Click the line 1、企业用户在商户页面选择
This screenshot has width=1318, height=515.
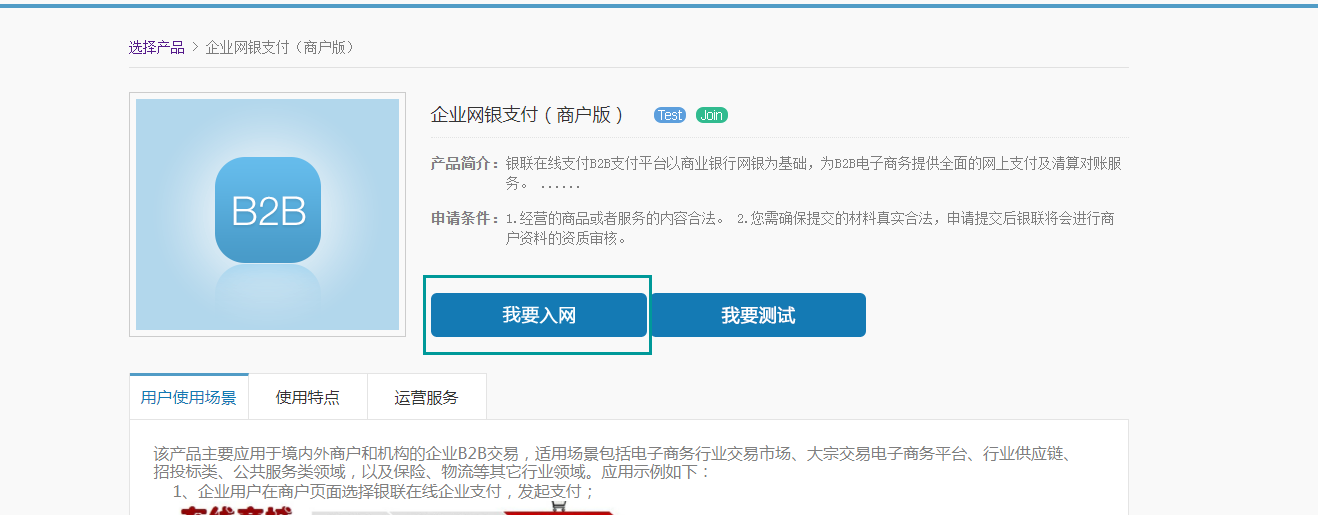[x=384, y=491]
